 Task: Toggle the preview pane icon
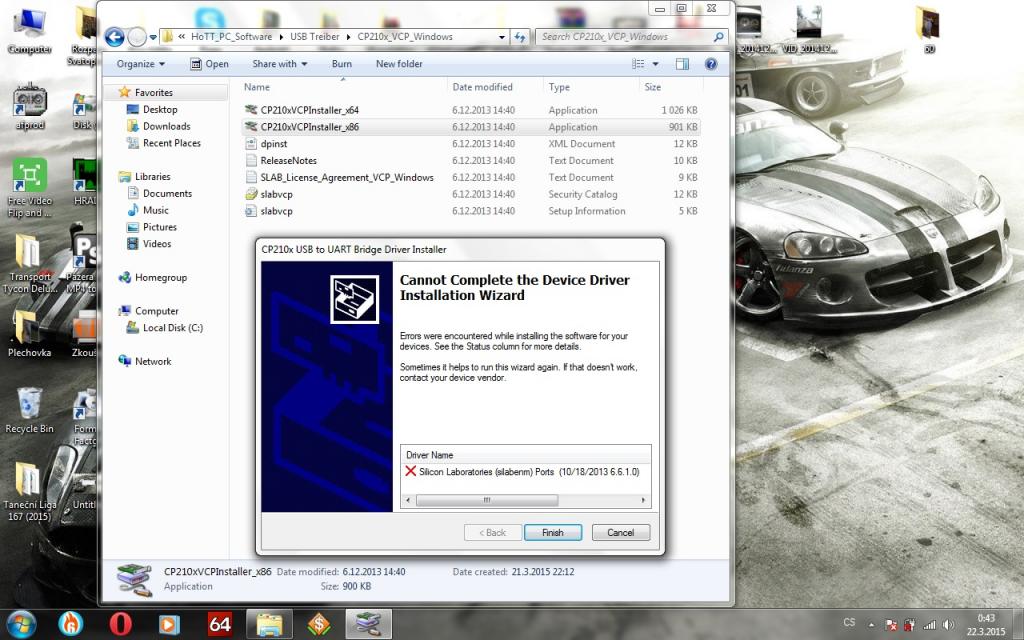(x=682, y=64)
